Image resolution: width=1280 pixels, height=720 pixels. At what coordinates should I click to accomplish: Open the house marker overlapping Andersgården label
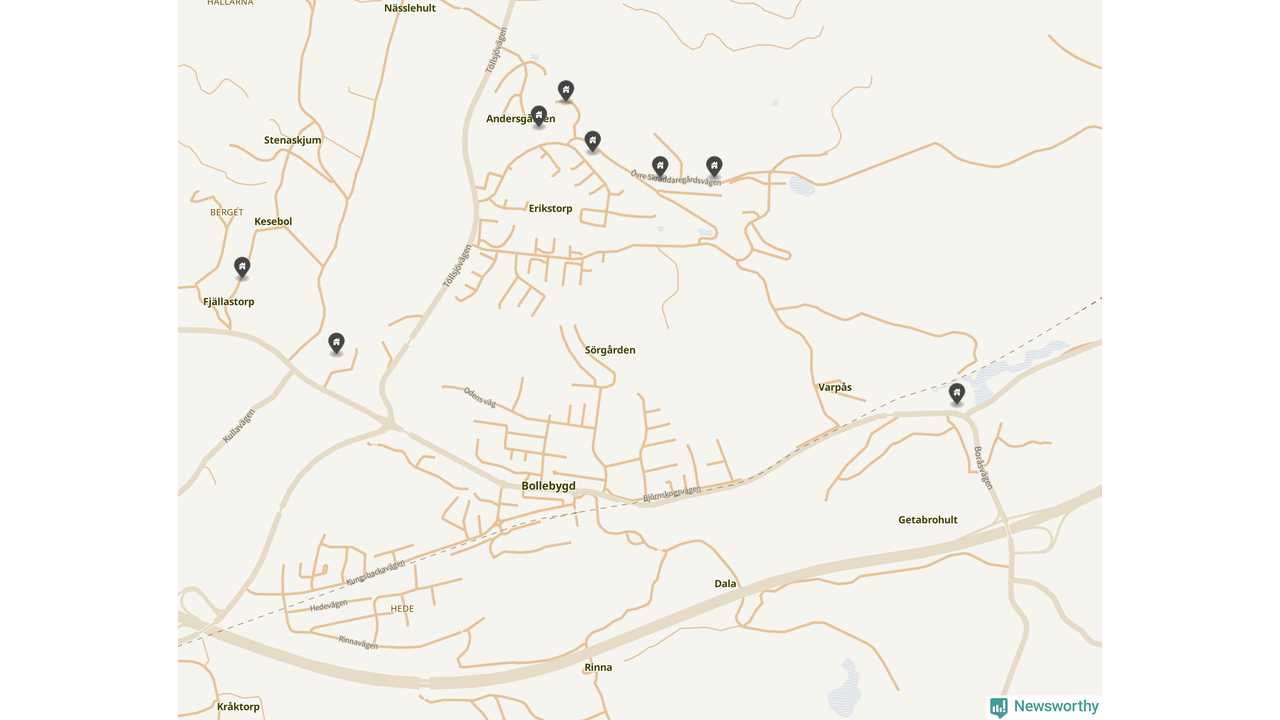pos(539,116)
